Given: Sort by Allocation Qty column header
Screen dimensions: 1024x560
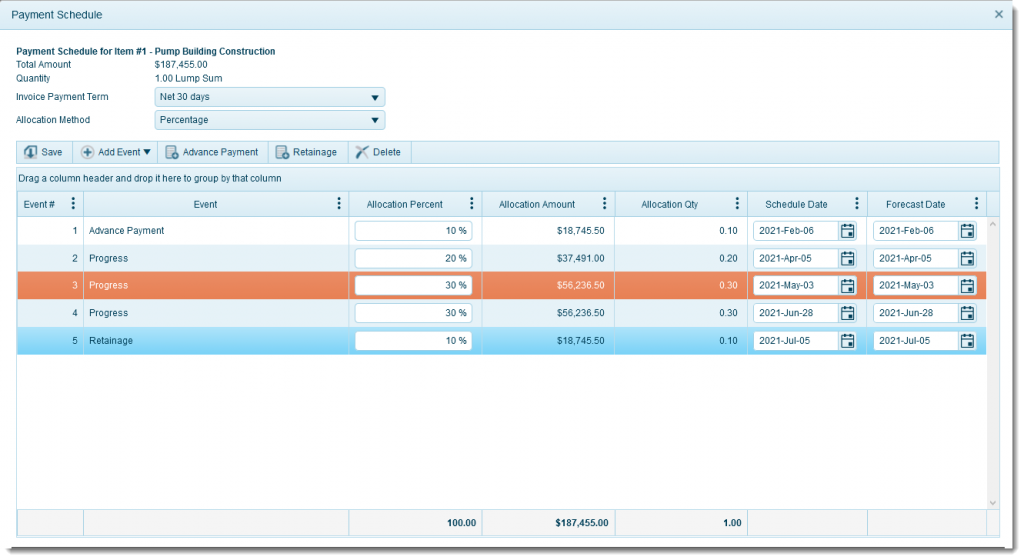Looking at the screenshot, I should tap(669, 204).
